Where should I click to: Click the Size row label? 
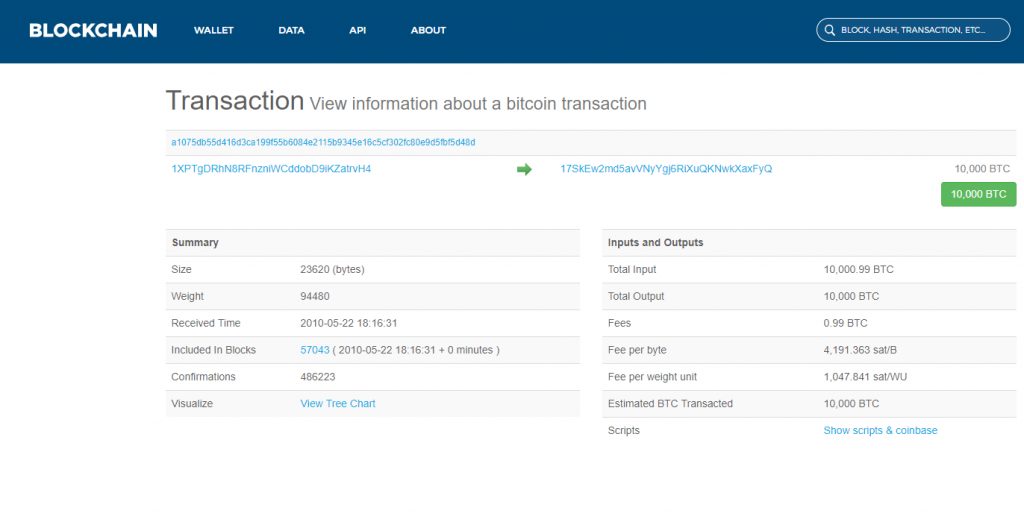[x=182, y=269]
